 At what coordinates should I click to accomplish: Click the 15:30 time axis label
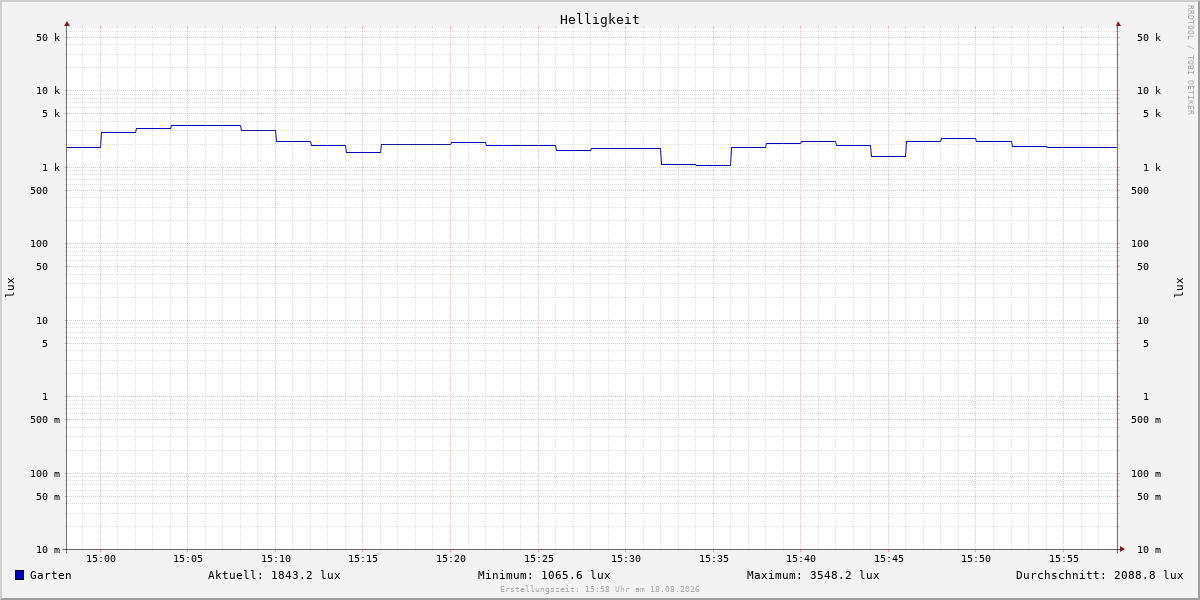(x=626, y=559)
